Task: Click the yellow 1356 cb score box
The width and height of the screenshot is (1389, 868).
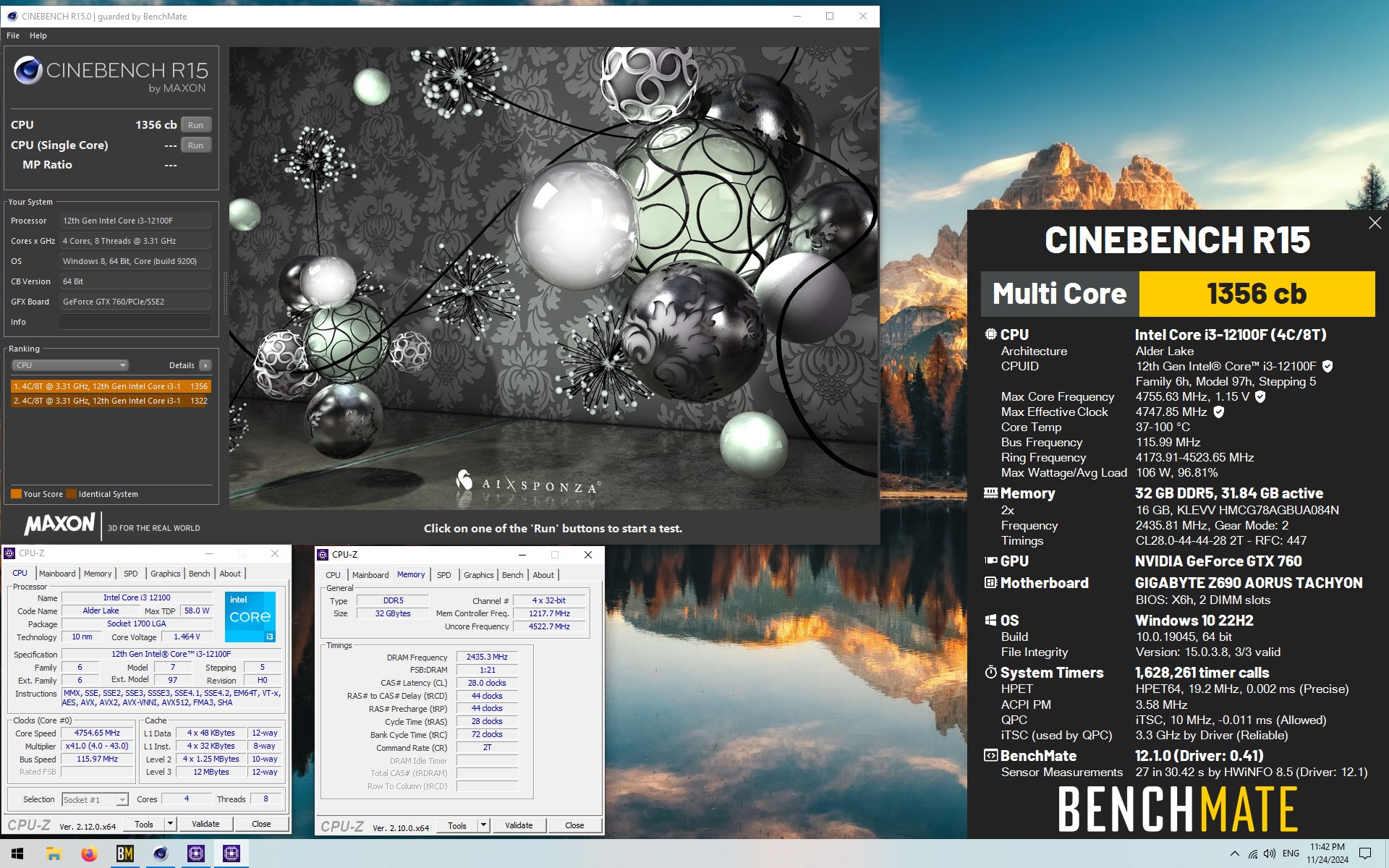Action: coord(1257,294)
